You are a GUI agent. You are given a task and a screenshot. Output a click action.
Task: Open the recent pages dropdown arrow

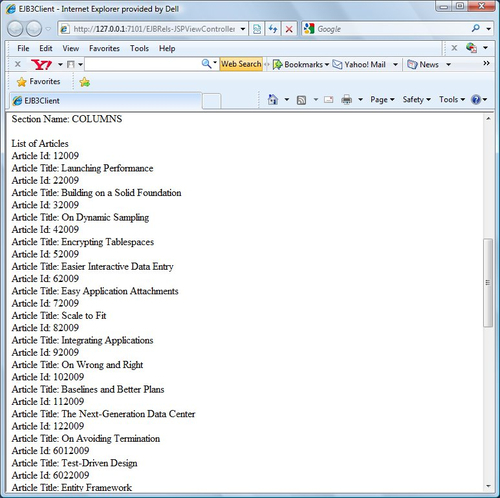(48, 29)
